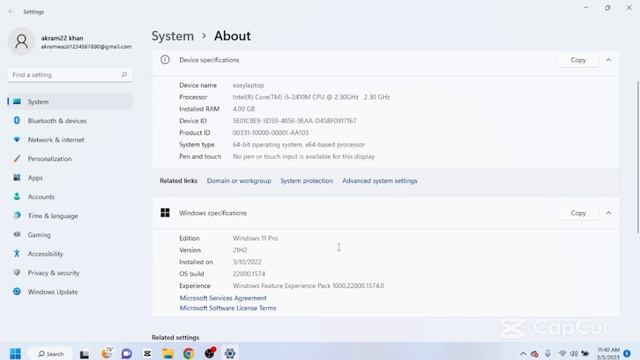Open the Chat app on taskbar
The width and height of the screenshot is (640, 360).
[x=127, y=353]
